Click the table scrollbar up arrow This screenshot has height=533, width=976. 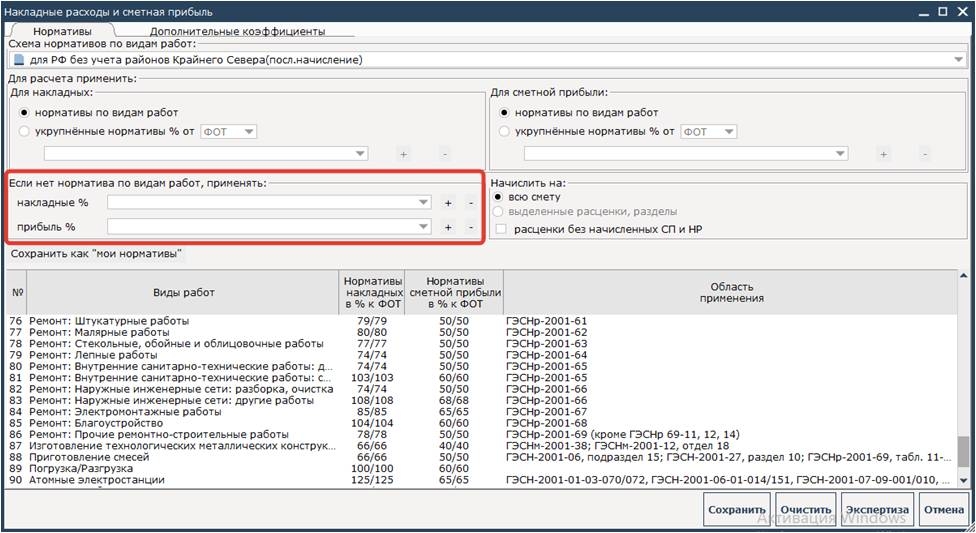[x=964, y=276]
